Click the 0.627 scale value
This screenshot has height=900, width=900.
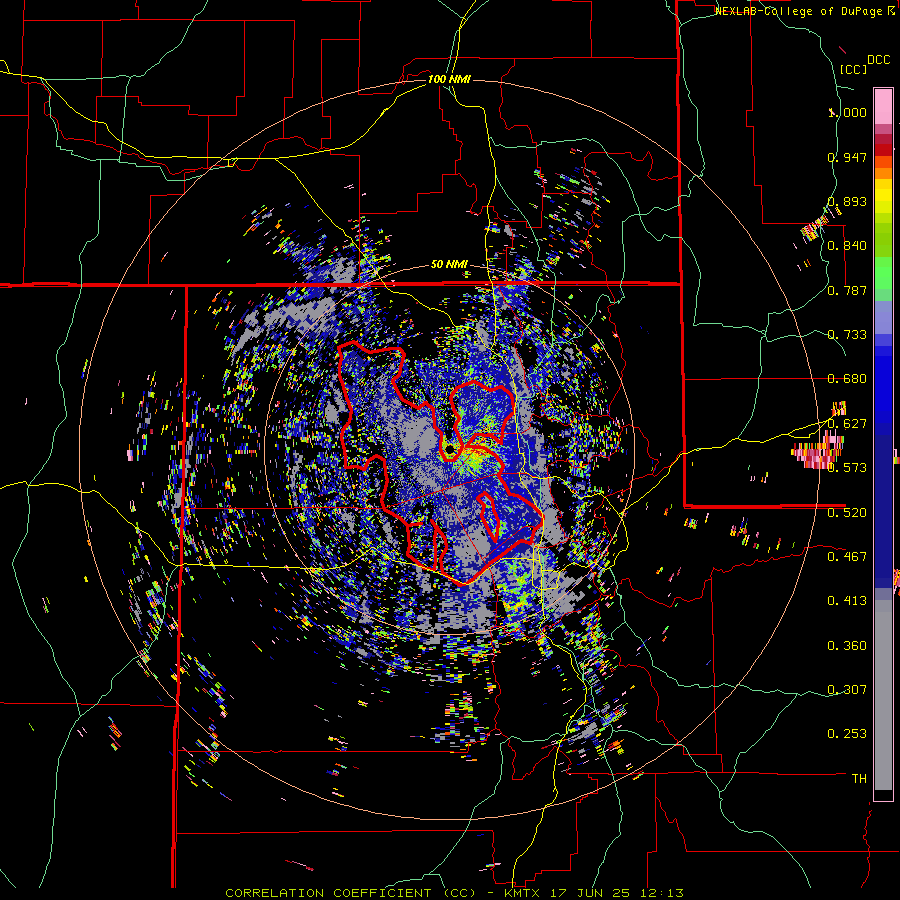[x=847, y=424]
